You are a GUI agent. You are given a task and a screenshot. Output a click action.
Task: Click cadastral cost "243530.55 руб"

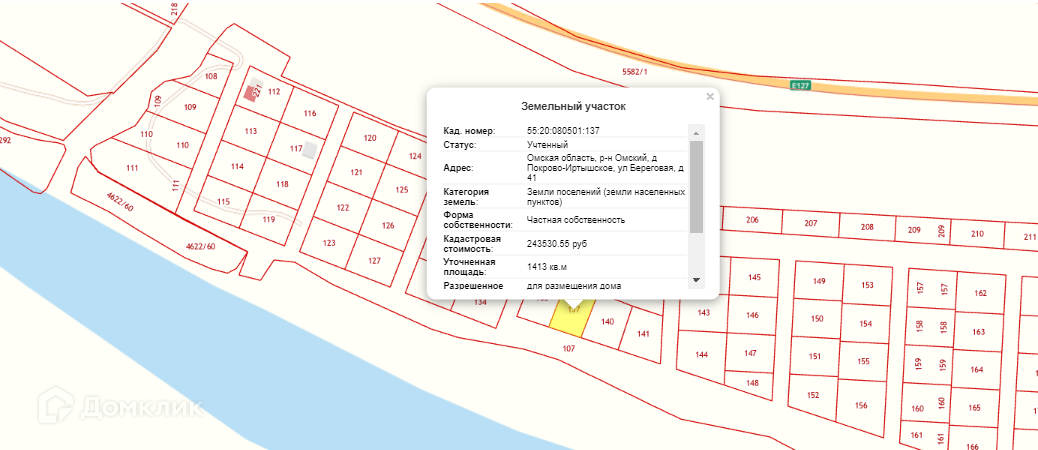point(557,244)
